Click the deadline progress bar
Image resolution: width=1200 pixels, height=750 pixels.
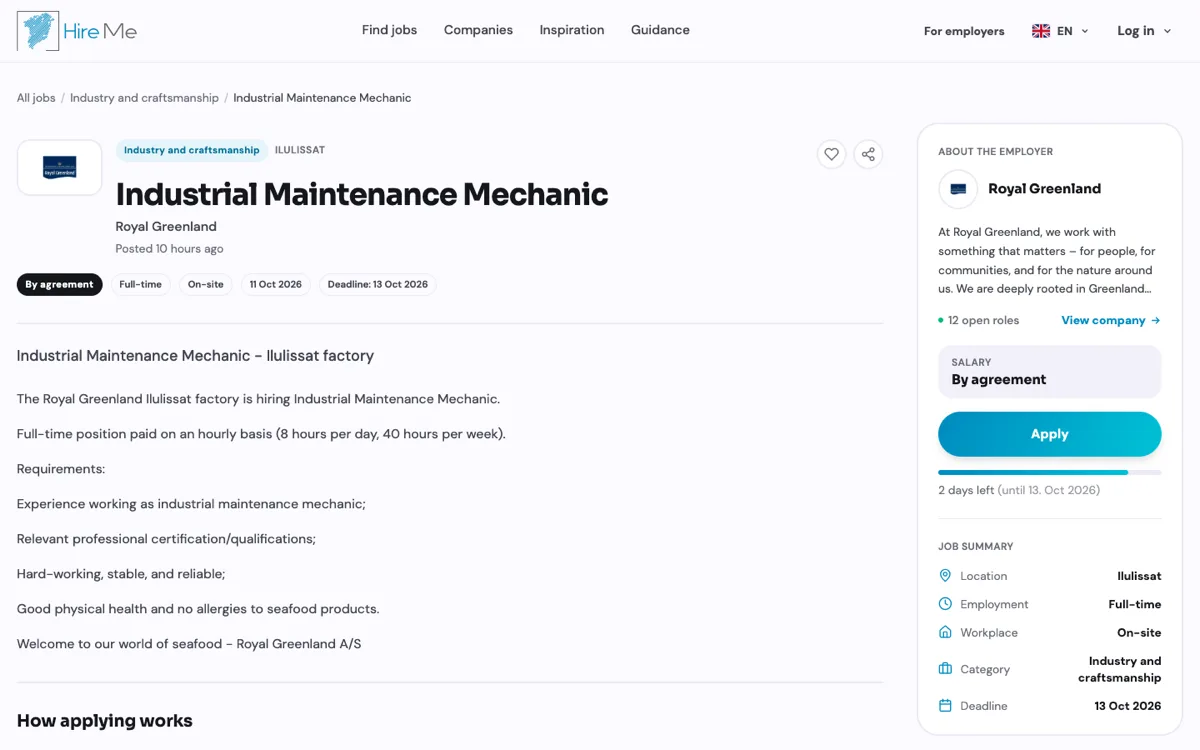pos(1050,472)
